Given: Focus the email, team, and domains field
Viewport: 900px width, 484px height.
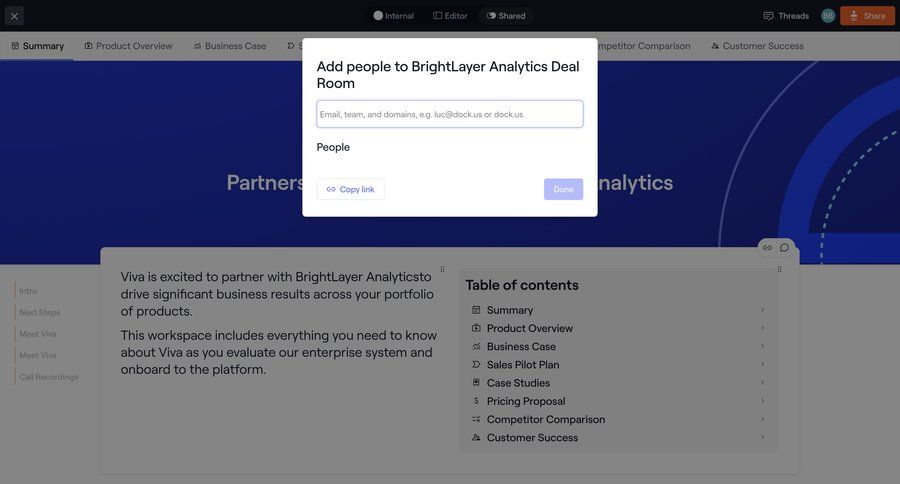Looking at the screenshot, I should click(450, 114).
